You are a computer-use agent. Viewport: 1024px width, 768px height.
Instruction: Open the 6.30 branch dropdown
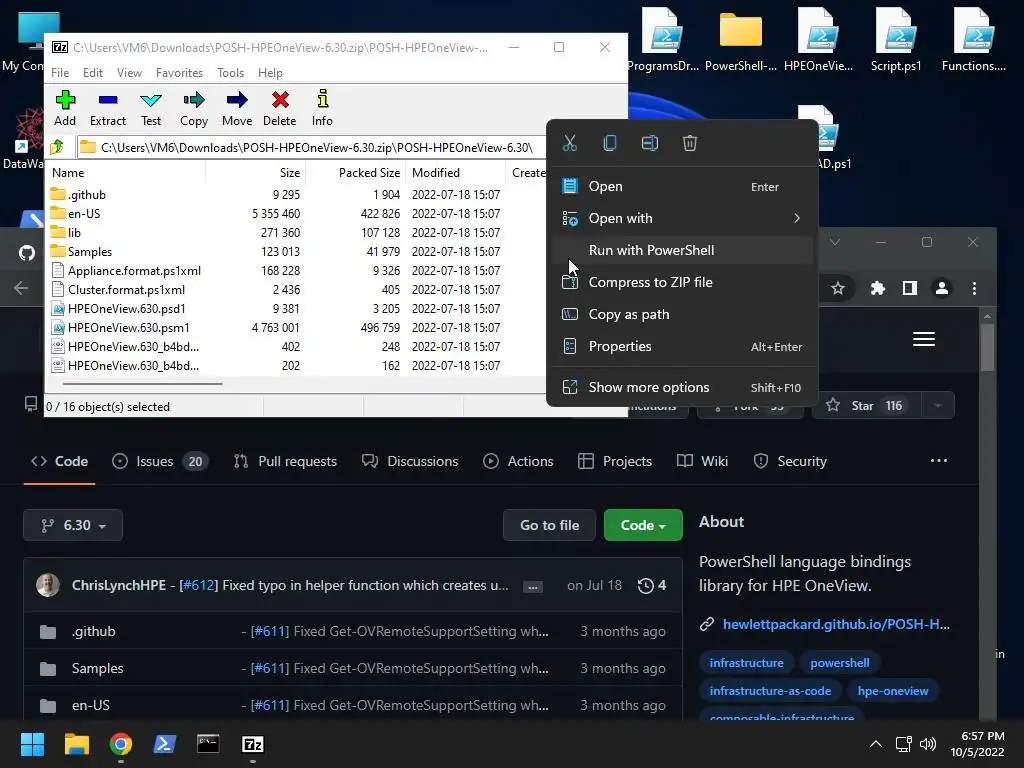coord(72,525)
